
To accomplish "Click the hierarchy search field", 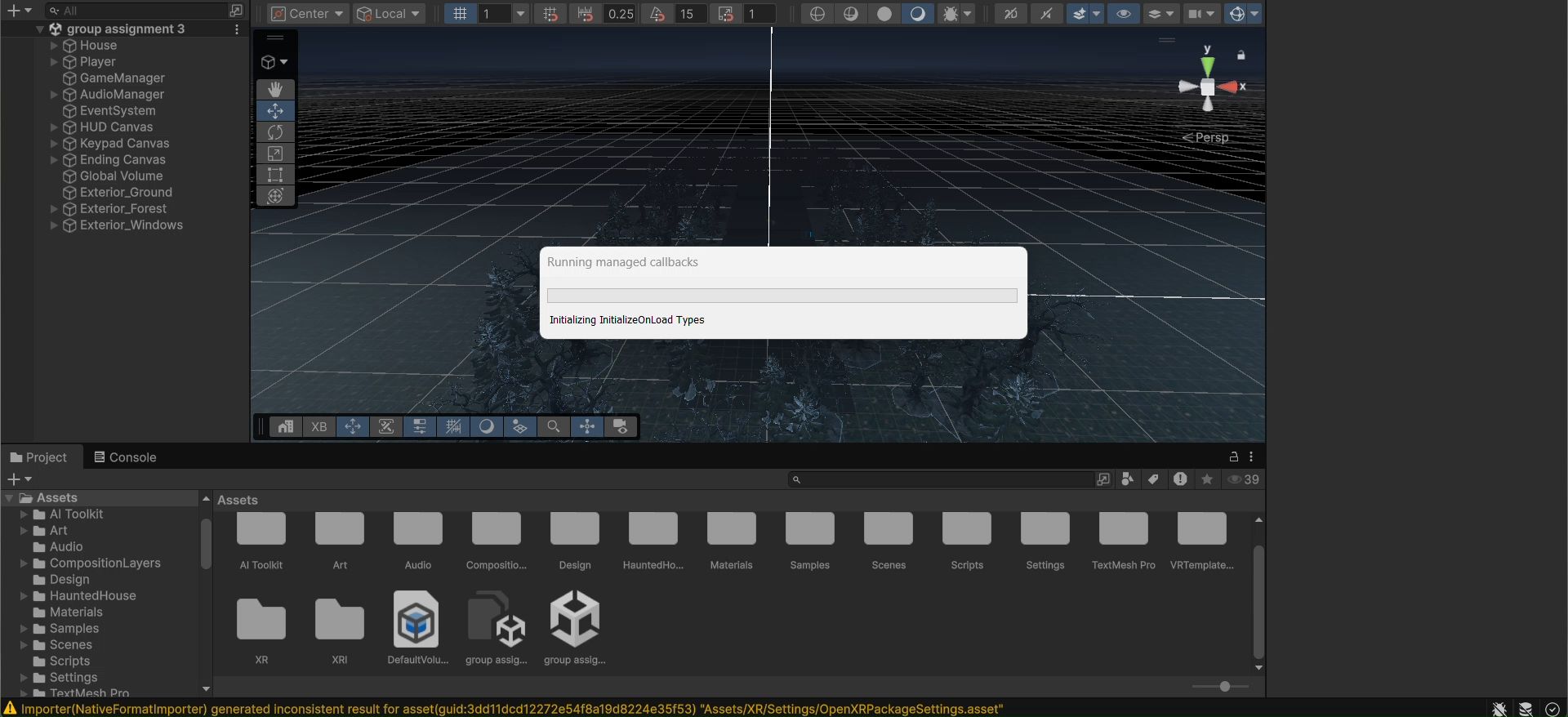I will click(x=135, y=11).
